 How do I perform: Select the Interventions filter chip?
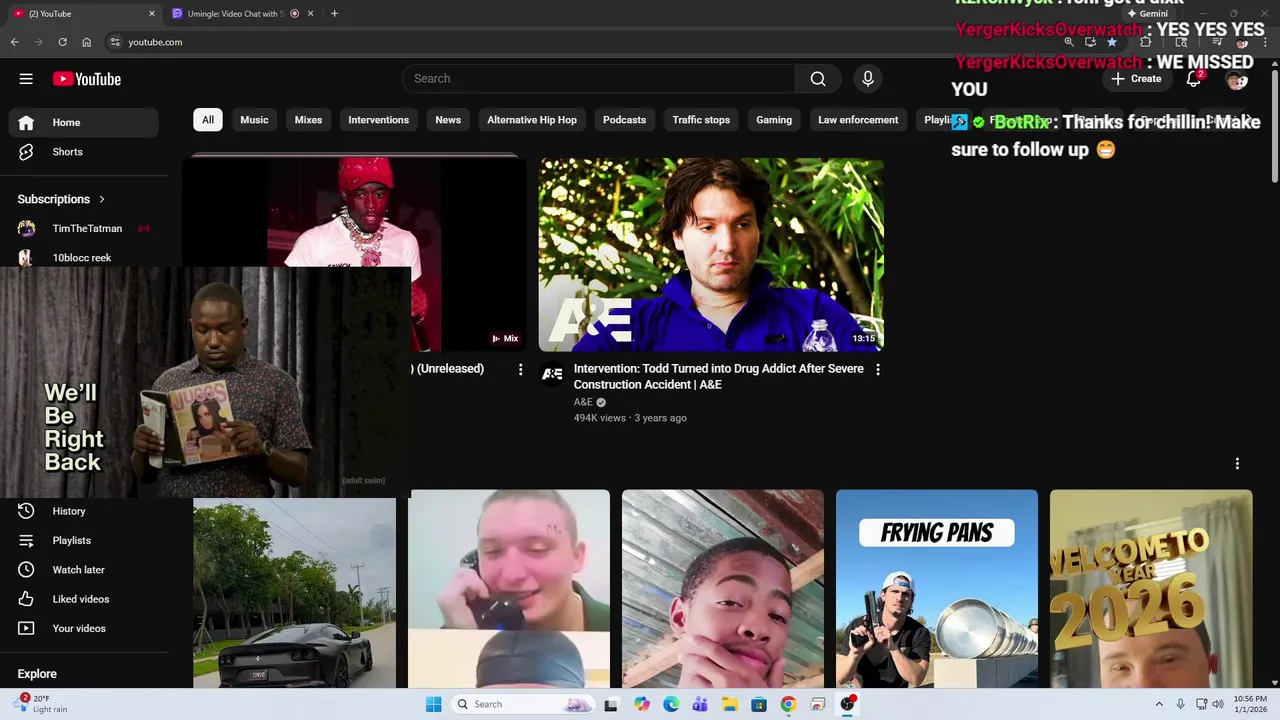click(x=378, y=120)
